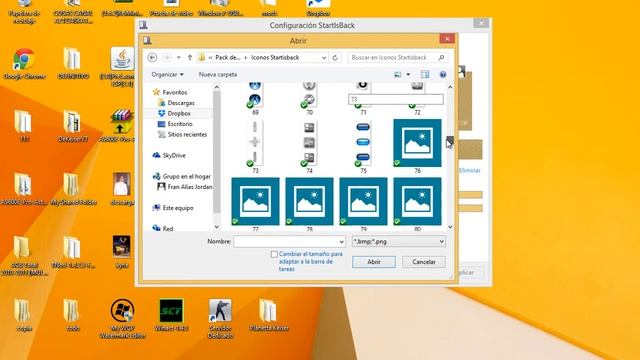Enable Cambiar el tamaño checkbox
The width and height of the screenshot is (640, 360).
pos(274,254)
